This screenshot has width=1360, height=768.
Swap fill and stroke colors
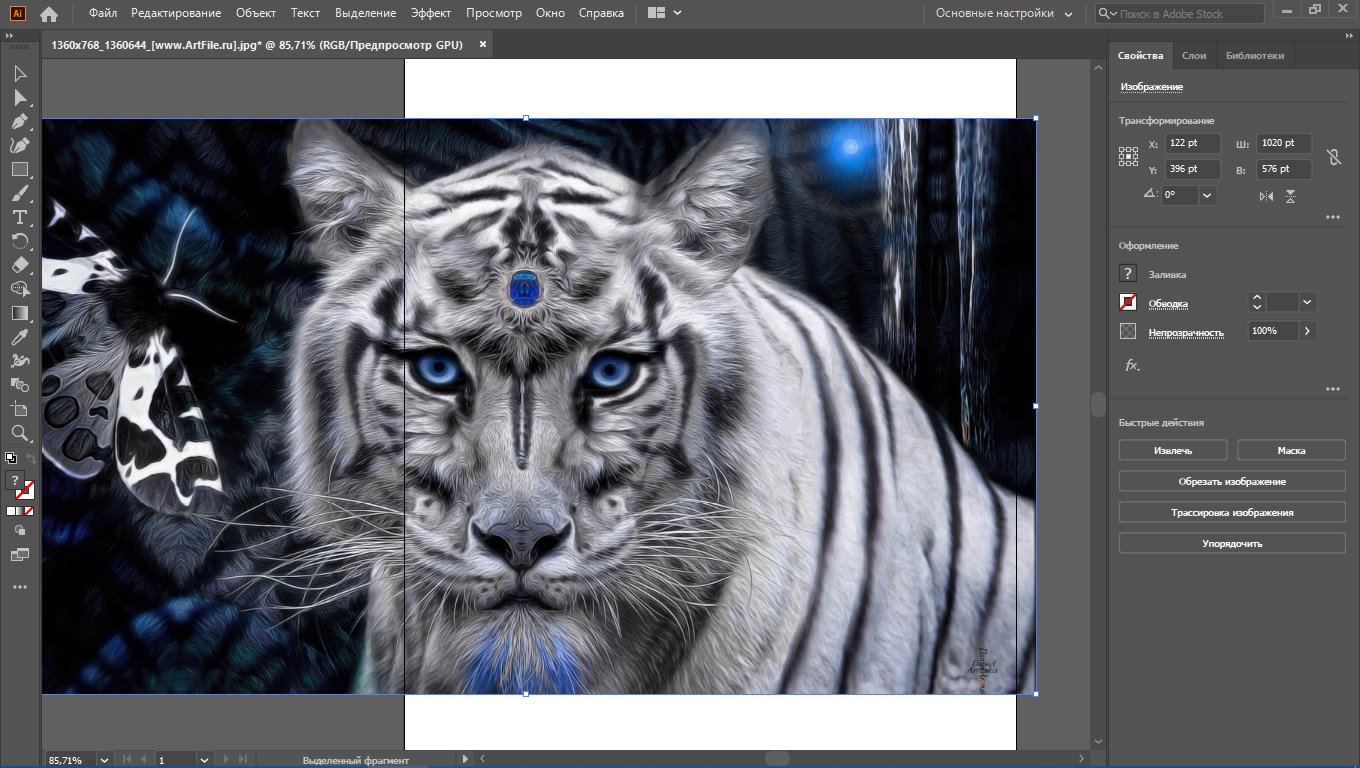[x=31, y=458]
